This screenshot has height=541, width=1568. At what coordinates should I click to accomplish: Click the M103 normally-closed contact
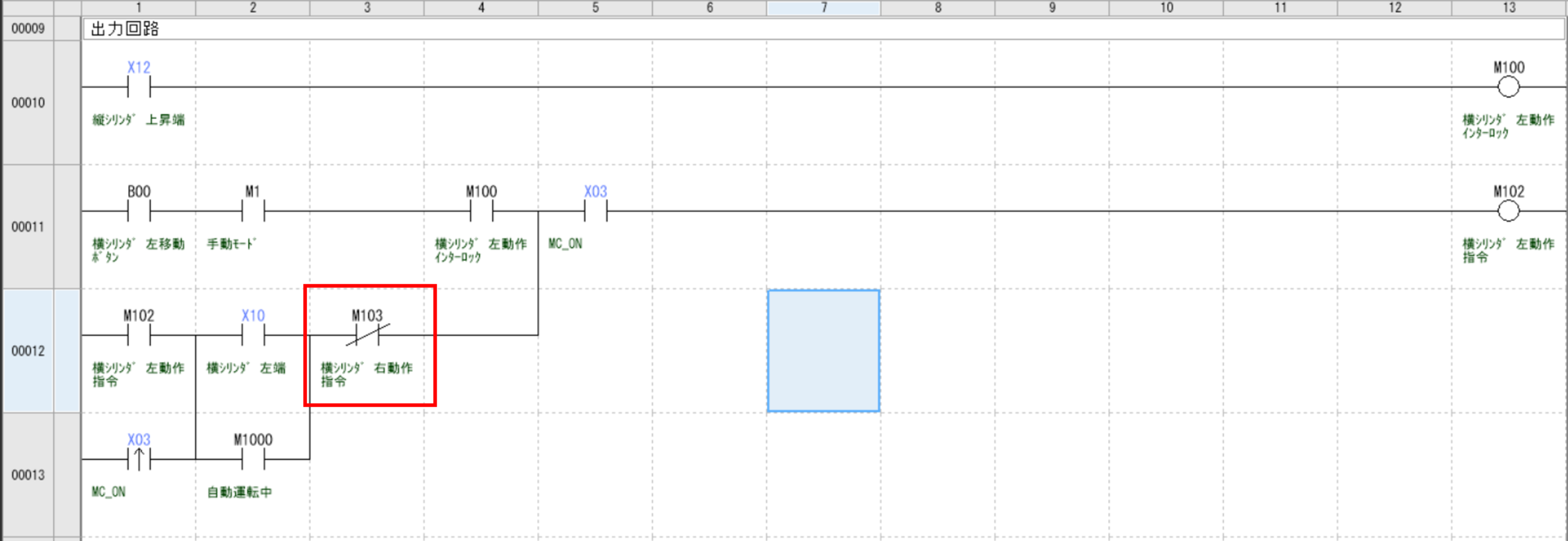point(367,335)
